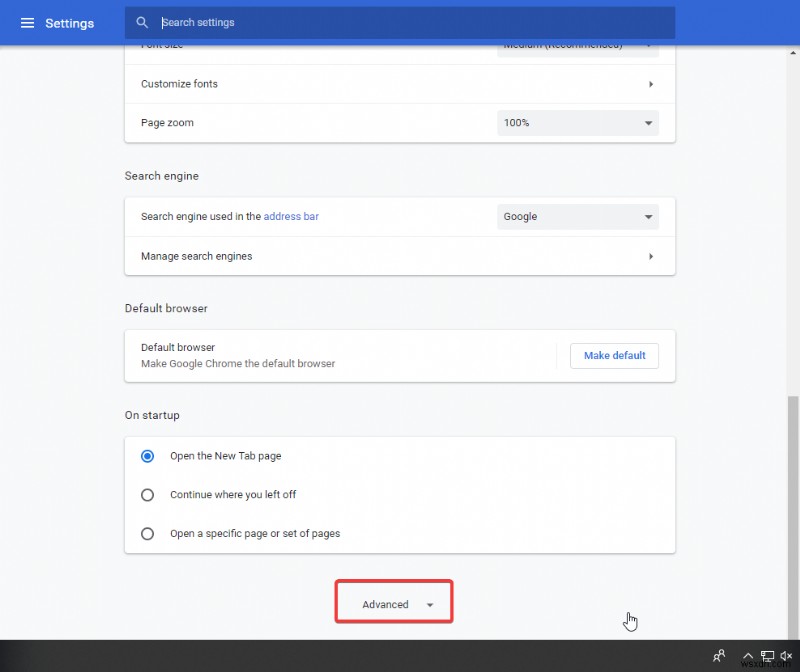Expand the Advanced settings section

393,602
